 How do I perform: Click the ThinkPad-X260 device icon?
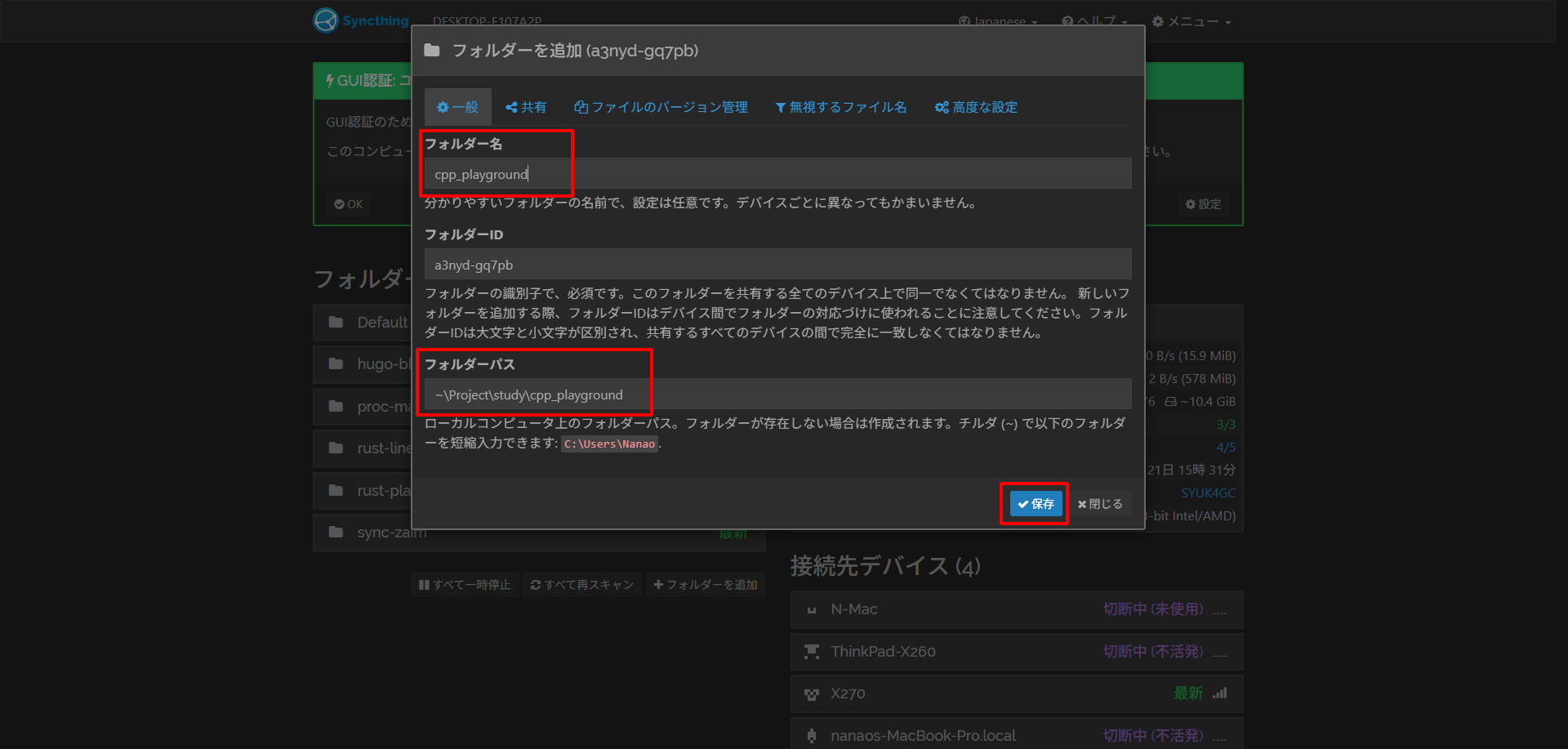(x=811, y=652)
